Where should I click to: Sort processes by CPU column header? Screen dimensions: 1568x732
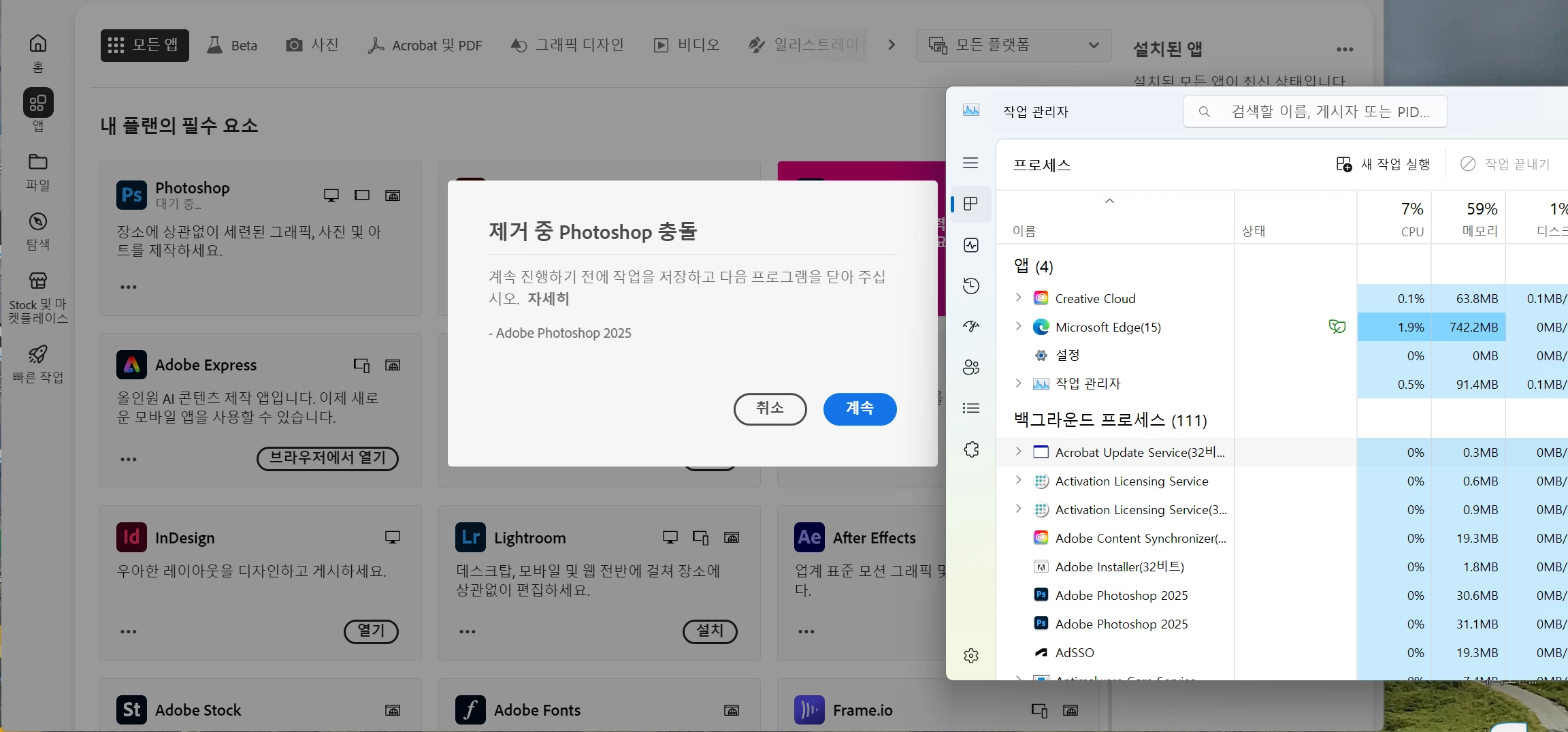pos(1394,218)
